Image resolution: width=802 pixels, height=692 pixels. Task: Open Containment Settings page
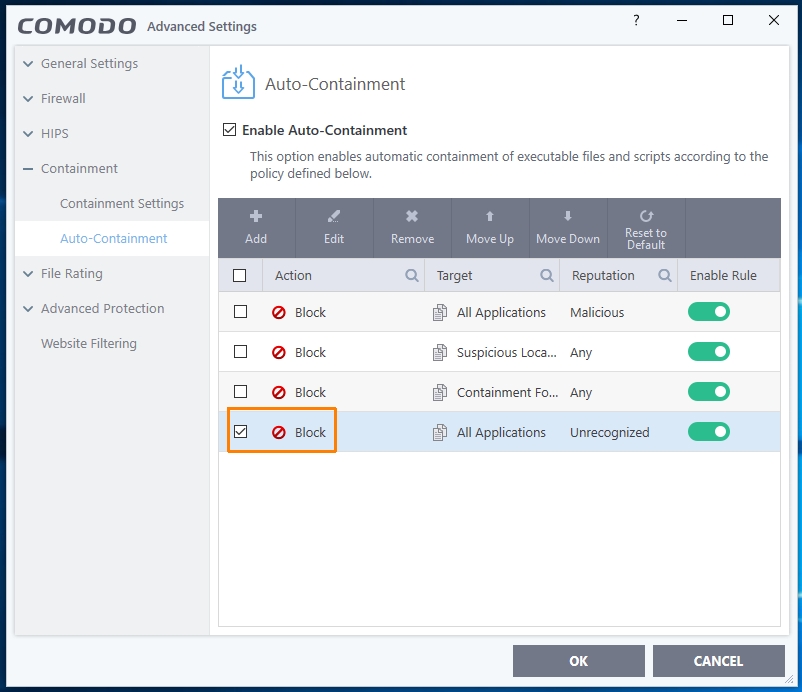[122, 204]
